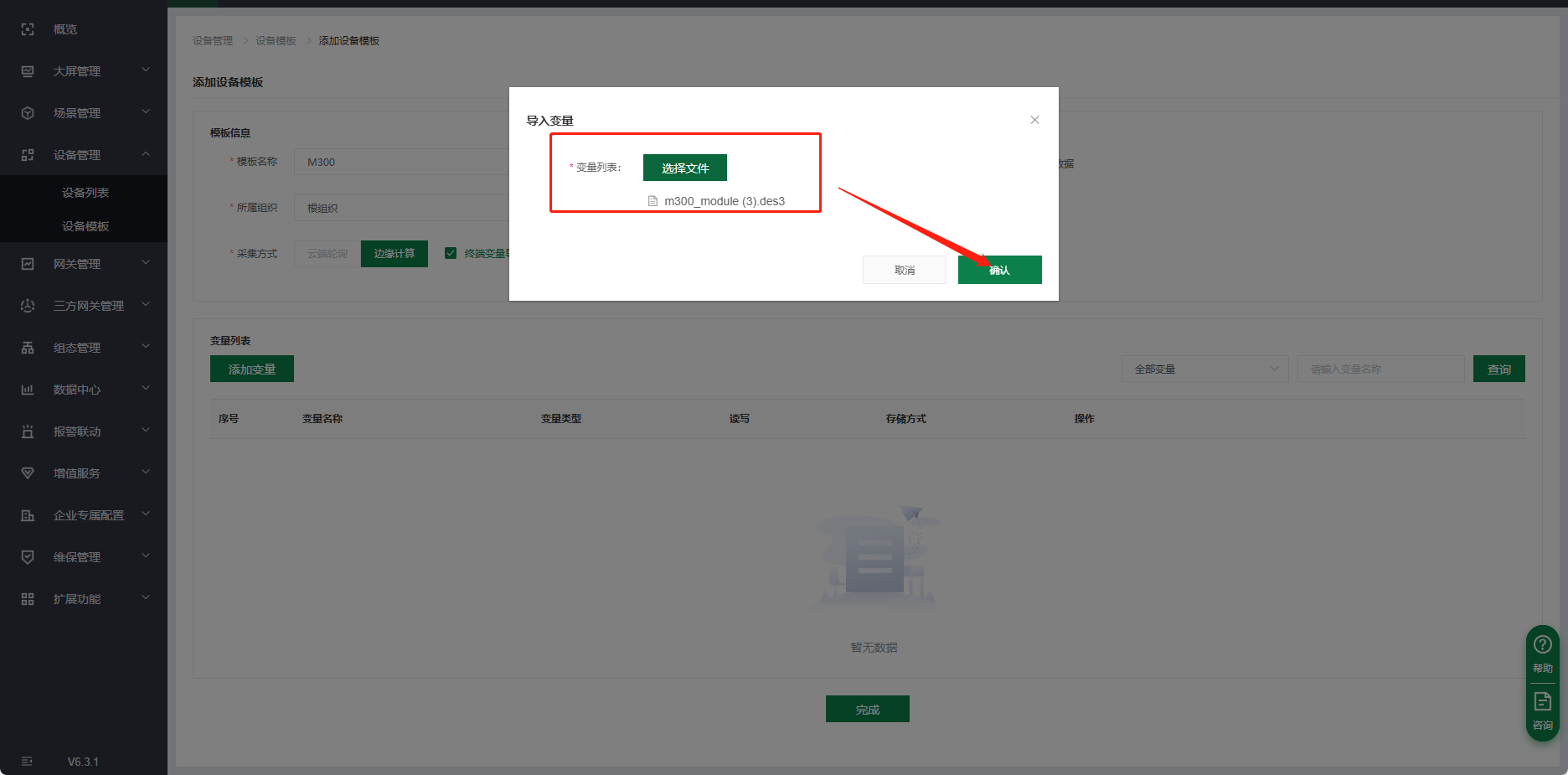Expand the 网关管理 menu
1568x775 pixels.
coord(146,262)
